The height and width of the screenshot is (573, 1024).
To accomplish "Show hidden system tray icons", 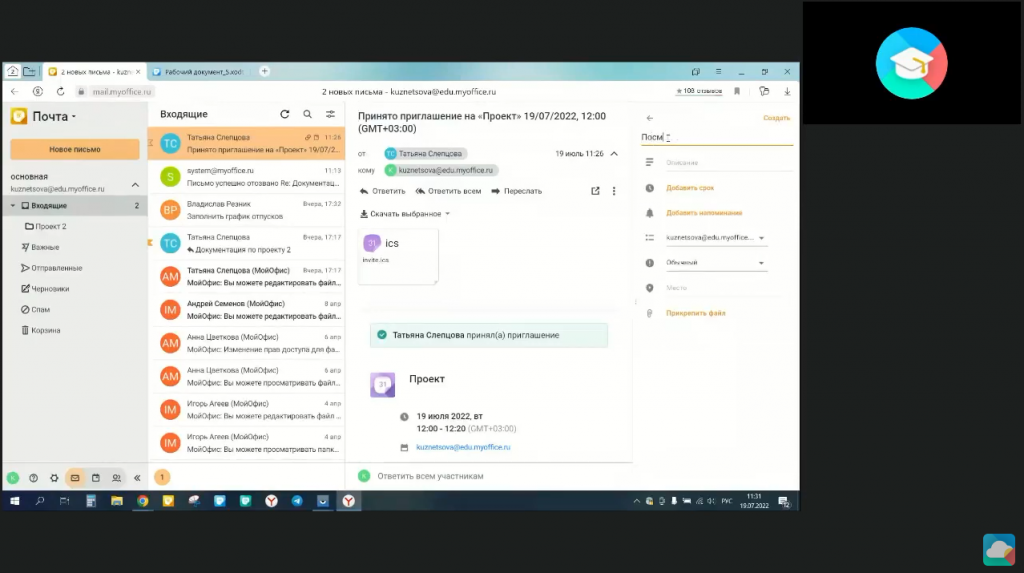I will click(636, 501).
